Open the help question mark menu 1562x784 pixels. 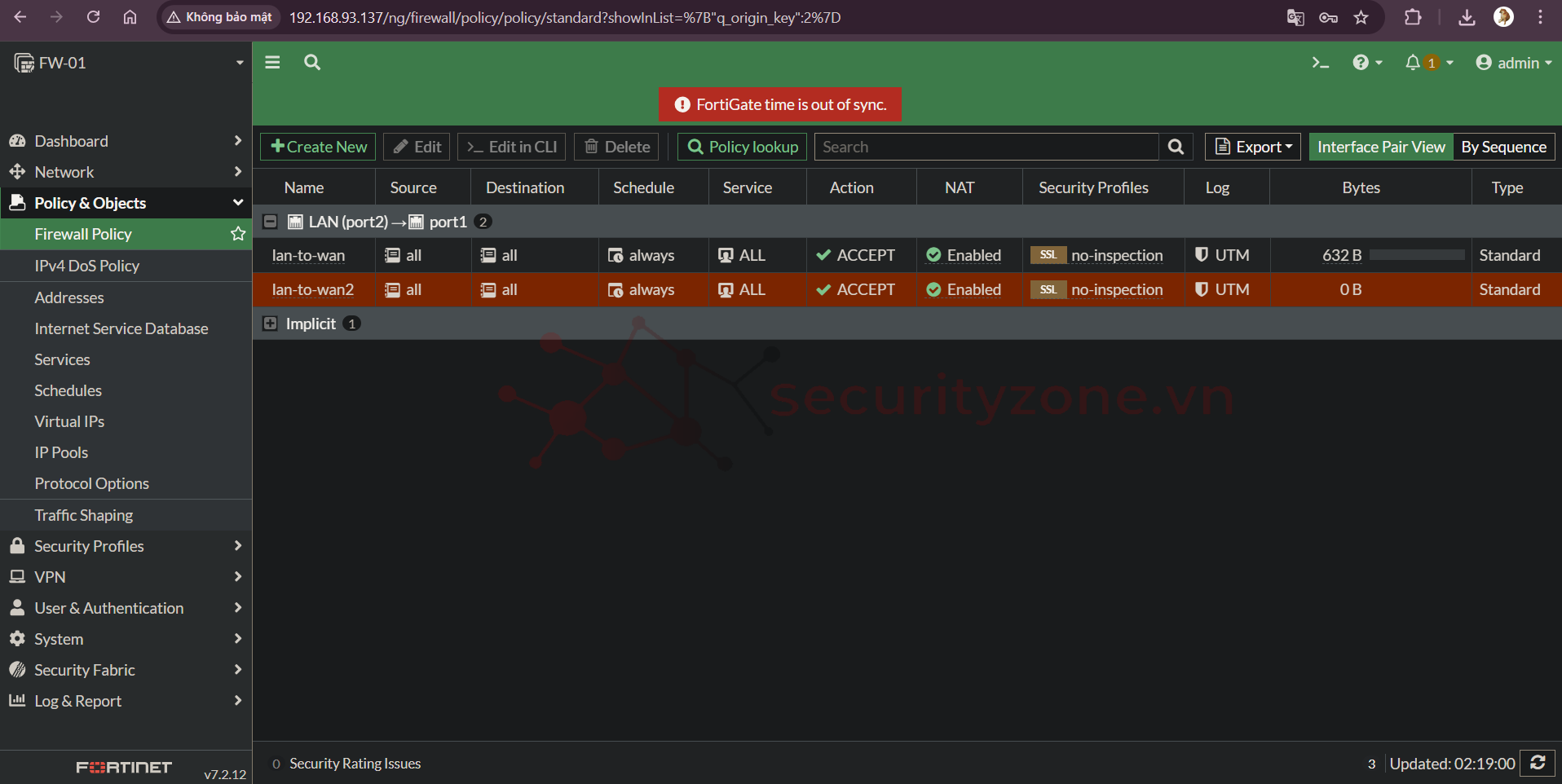coord(1366,63)
